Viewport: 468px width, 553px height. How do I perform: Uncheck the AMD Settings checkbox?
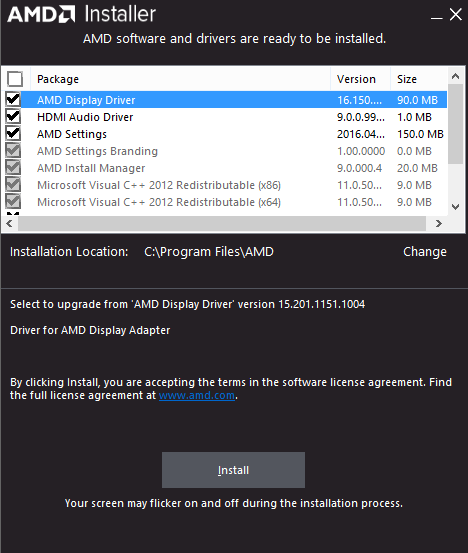coord(13,134)
